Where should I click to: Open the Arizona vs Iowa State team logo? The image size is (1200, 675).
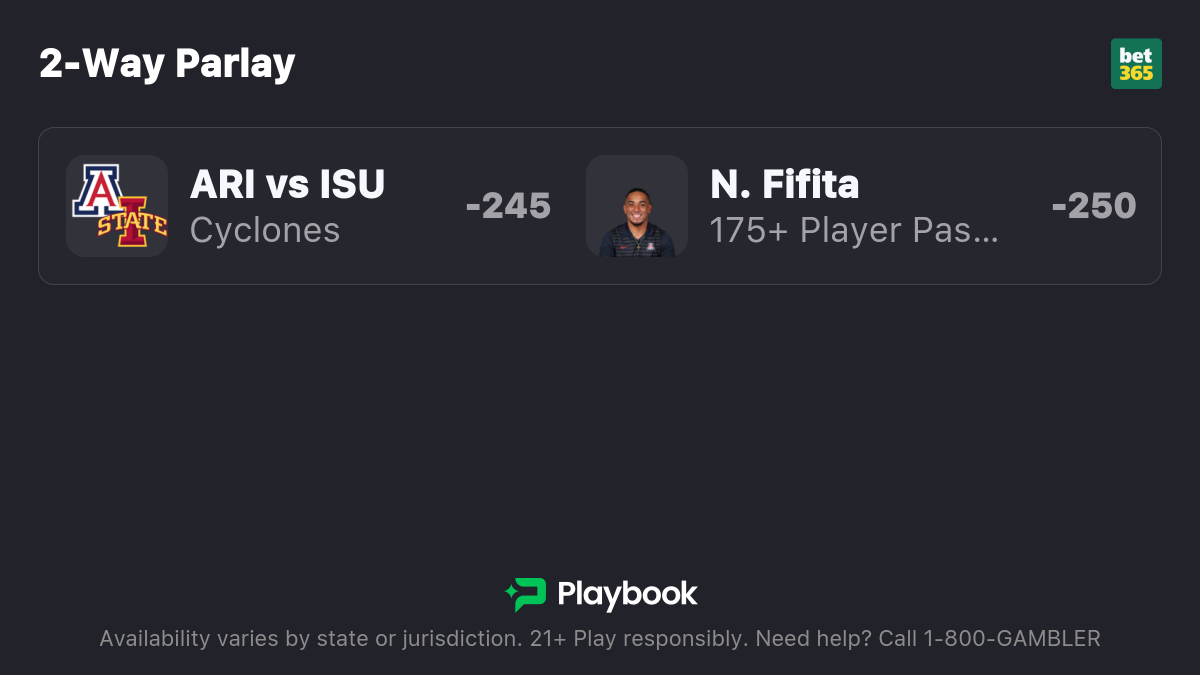pyautogui.click(x=117, y=206)
